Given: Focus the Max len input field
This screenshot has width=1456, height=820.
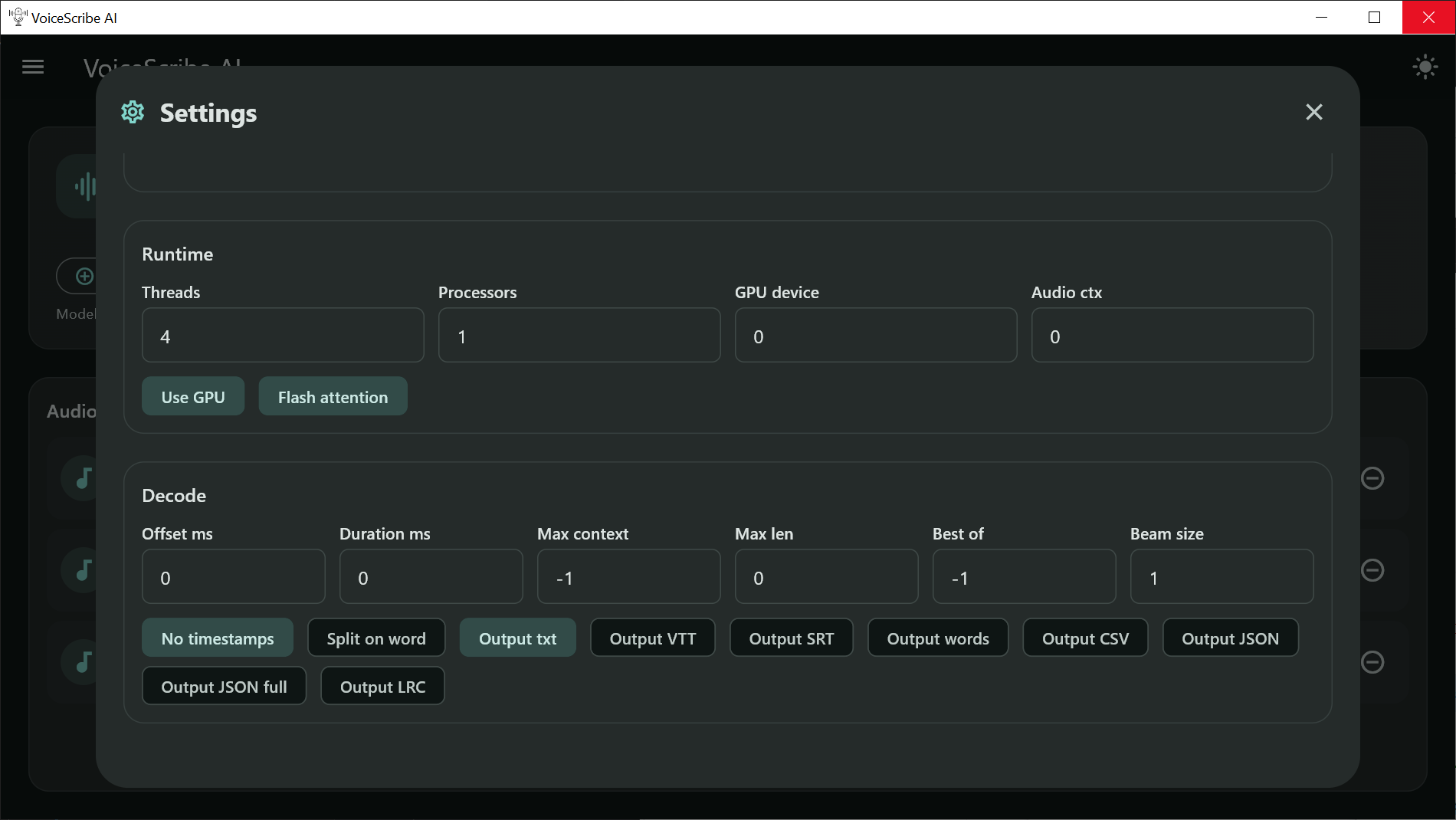Looking at the screenshot, I should (x=827, y=576).
